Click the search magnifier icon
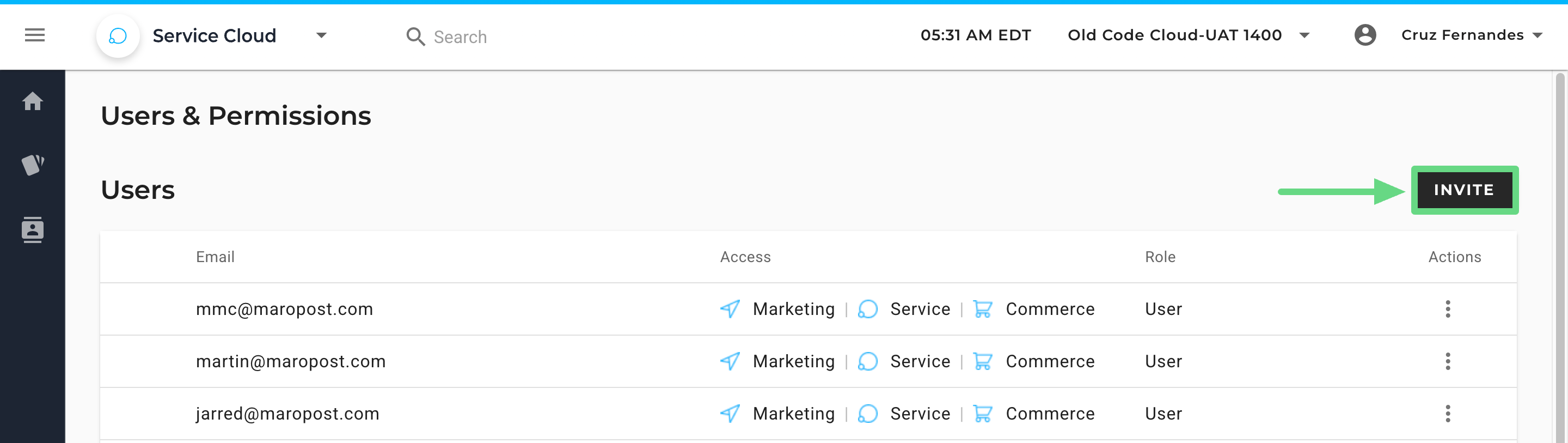Viewport: 1568px width, 443px height. pyautogui.click(x=415, y=37)
